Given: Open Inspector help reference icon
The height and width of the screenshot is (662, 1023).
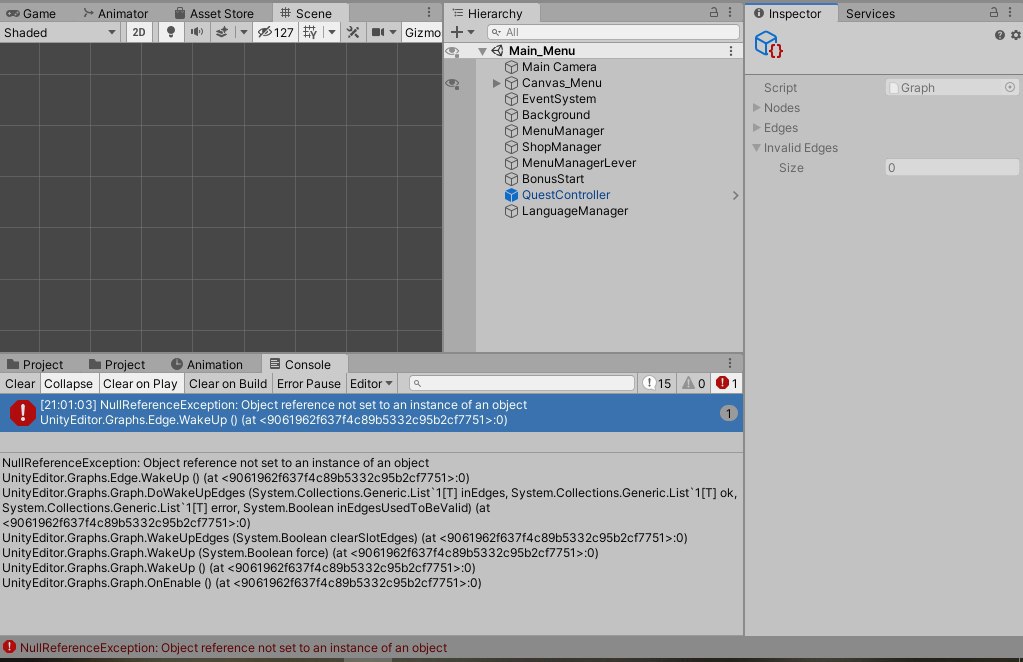Looking at the screenshot, I should 1000,35.
